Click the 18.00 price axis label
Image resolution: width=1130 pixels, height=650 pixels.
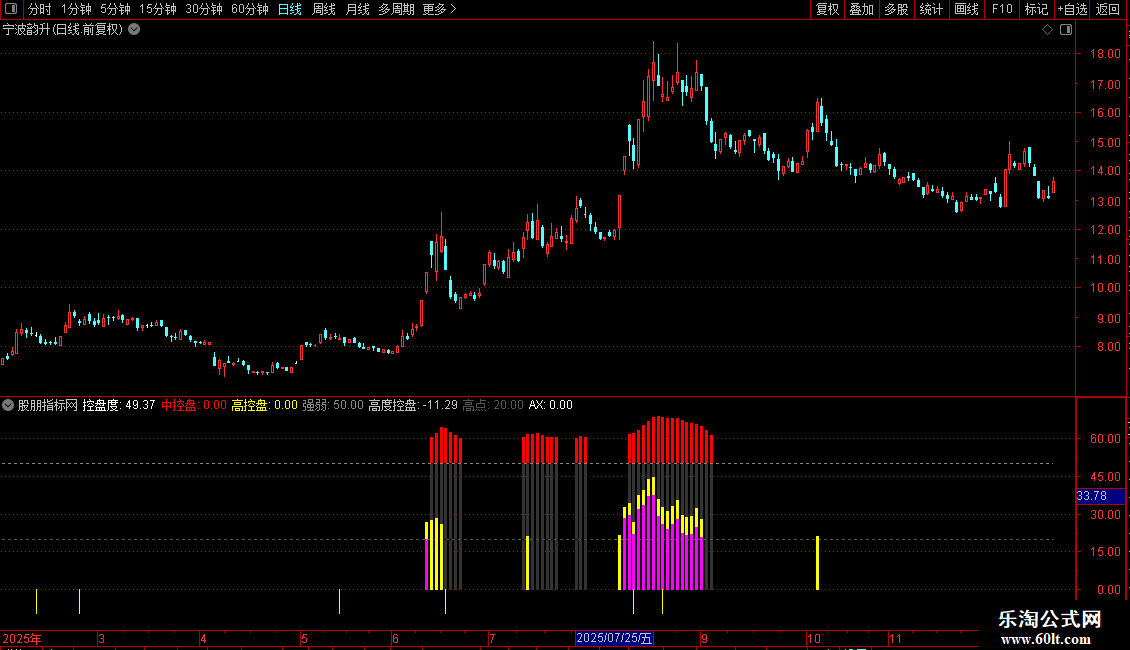[x=1105, y=54]
